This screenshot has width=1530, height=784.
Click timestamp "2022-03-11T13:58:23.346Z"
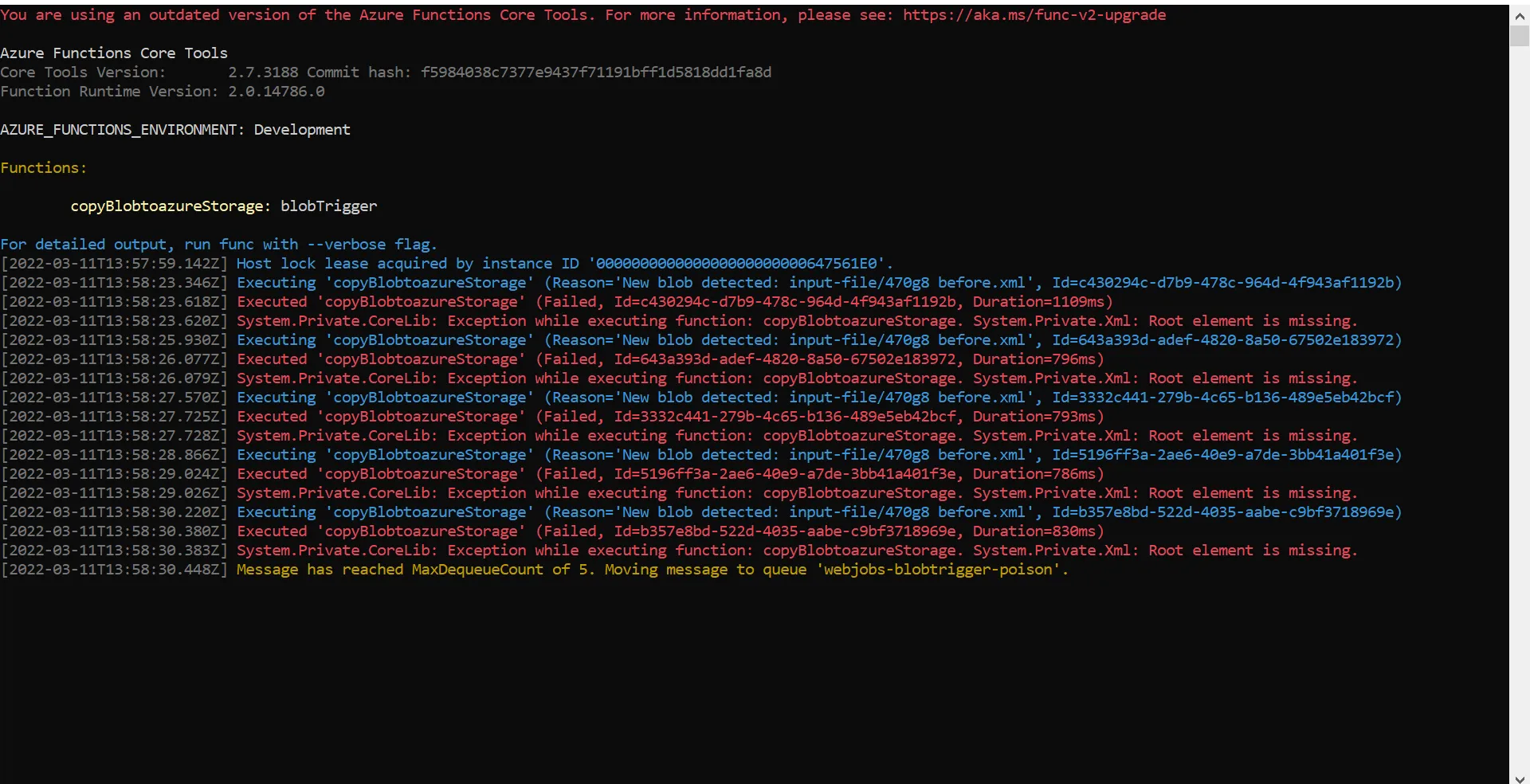(114, 283)
